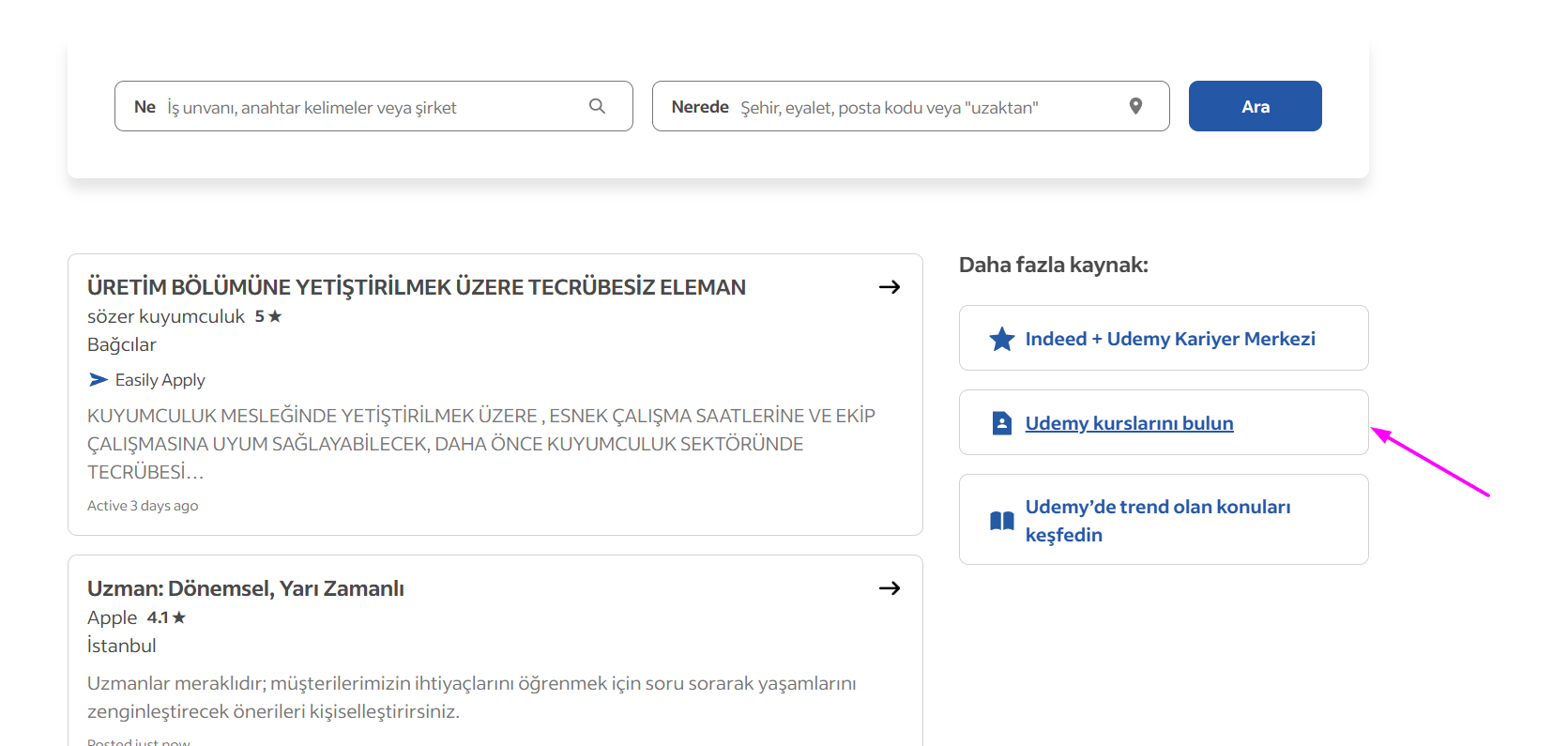Viewport: 1568px width, 746px height.
Task: Click the Uzmanlar meraklıdır job description text
Action: [x=472, y=697]
